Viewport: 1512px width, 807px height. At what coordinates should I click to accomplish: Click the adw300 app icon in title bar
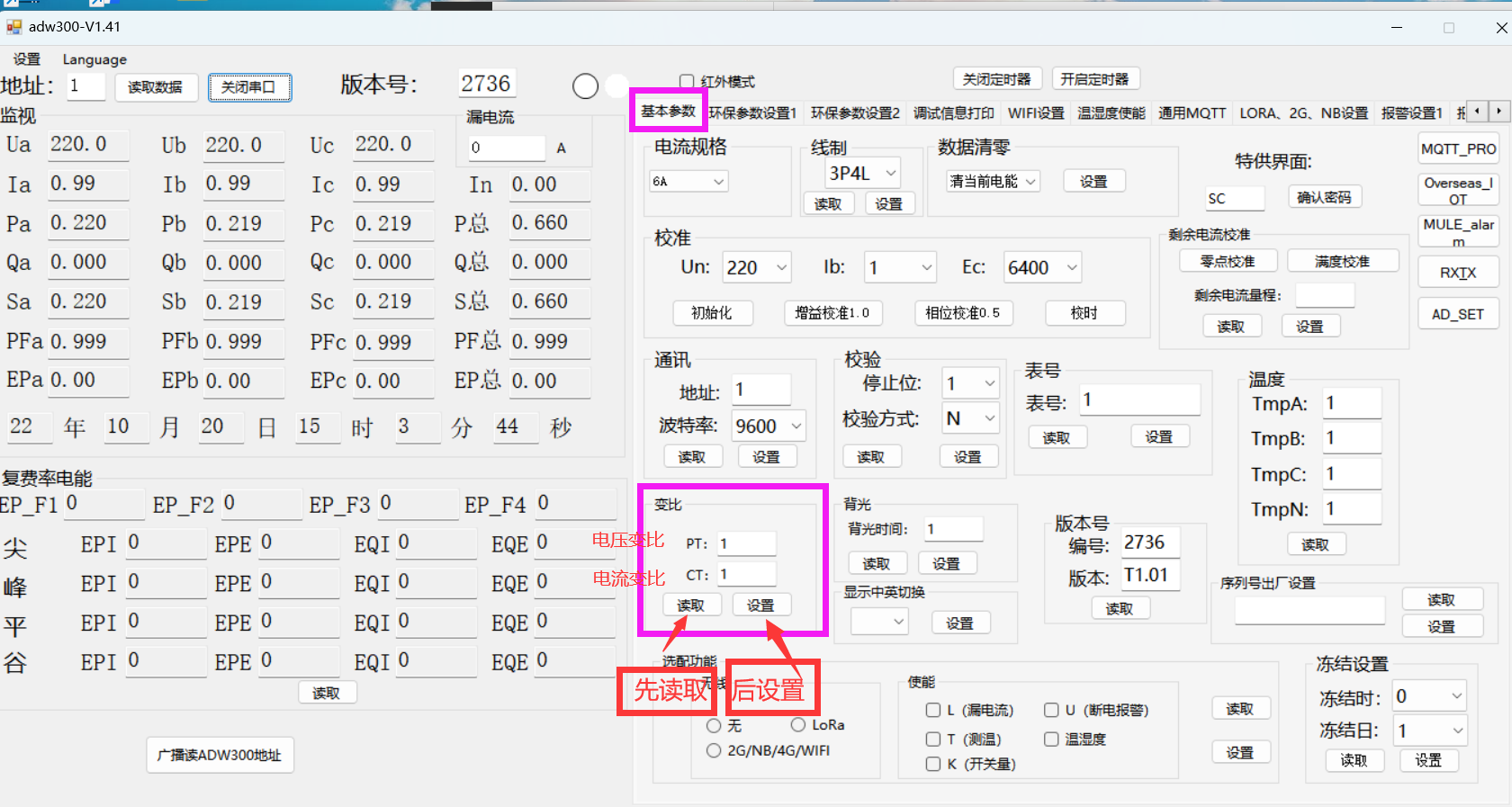(x=13, y=27)
